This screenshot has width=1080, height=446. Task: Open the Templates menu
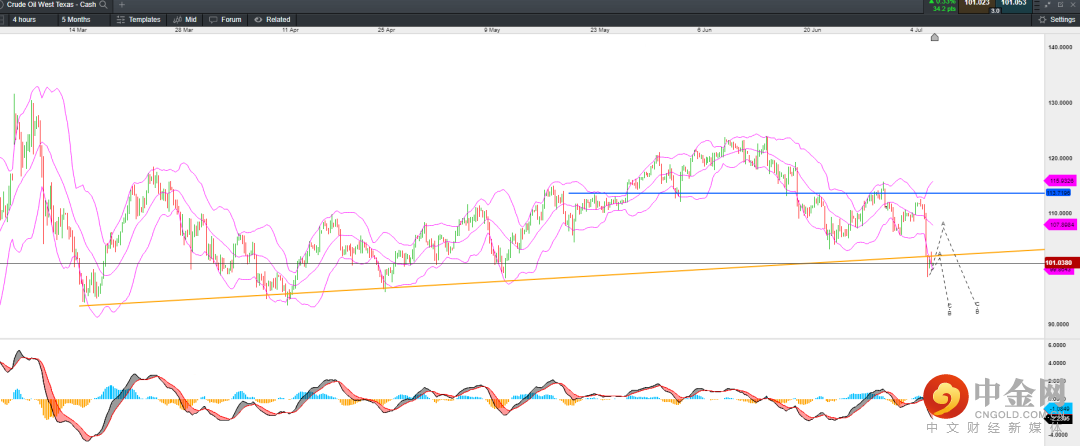(x=139, y=19)
